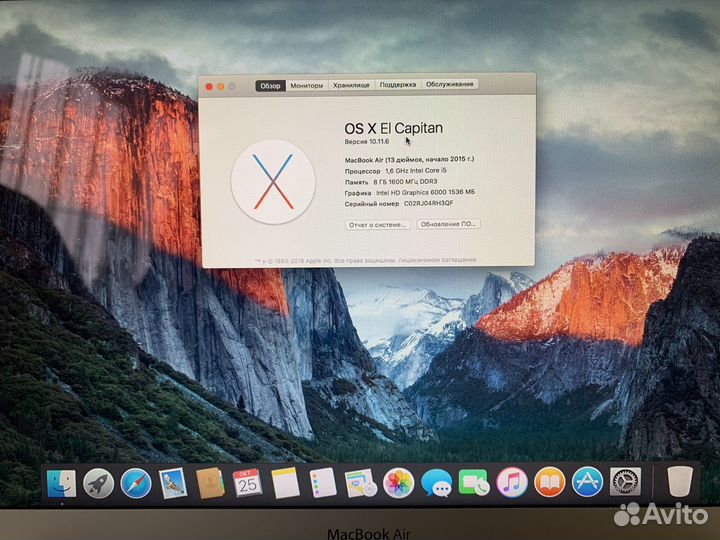
Task: Switch to the Обслуживание tab
Action: coord(450,84)
